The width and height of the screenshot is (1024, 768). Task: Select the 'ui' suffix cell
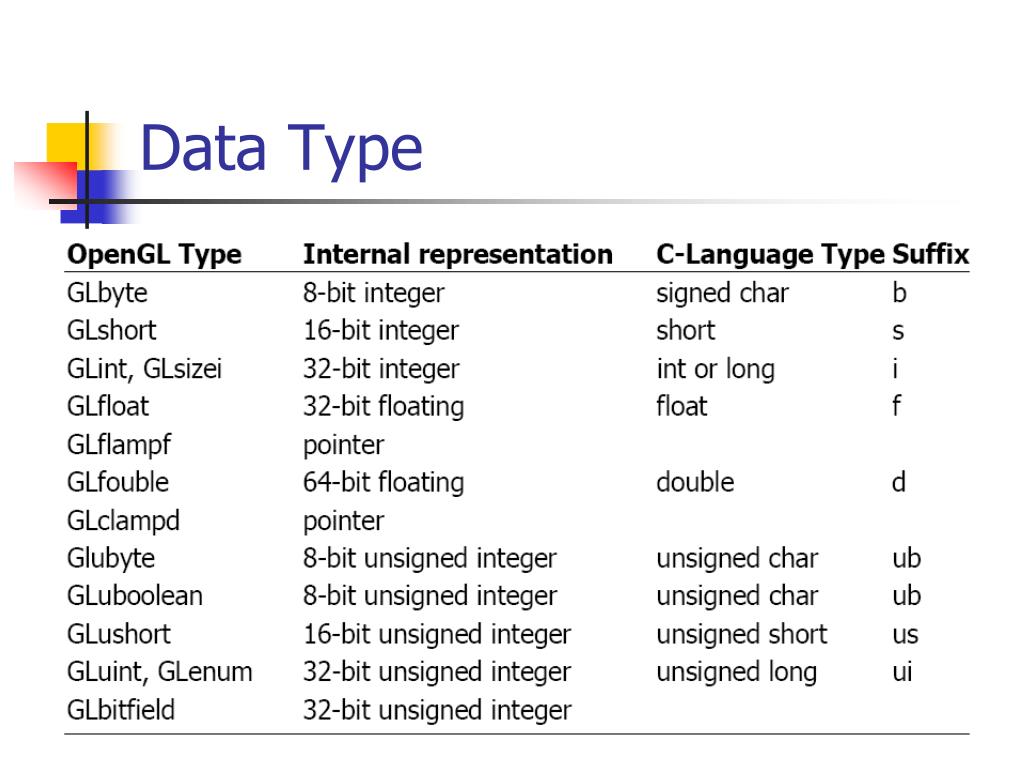click(x=903, y=672)
